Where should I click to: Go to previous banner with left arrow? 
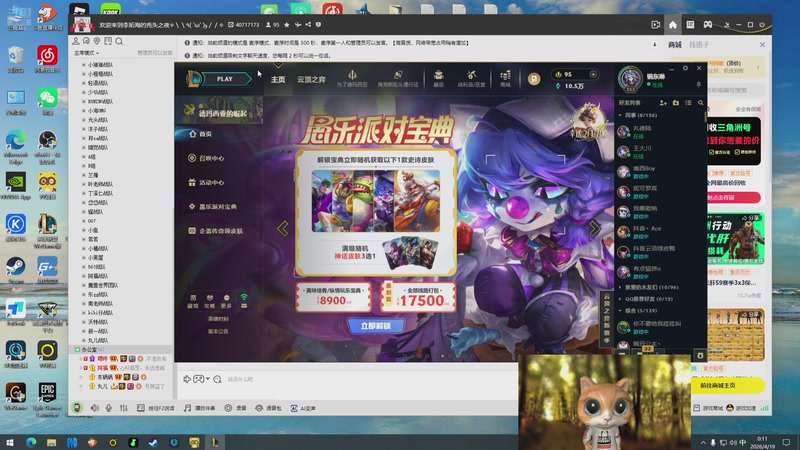click(x=282, y=228)
